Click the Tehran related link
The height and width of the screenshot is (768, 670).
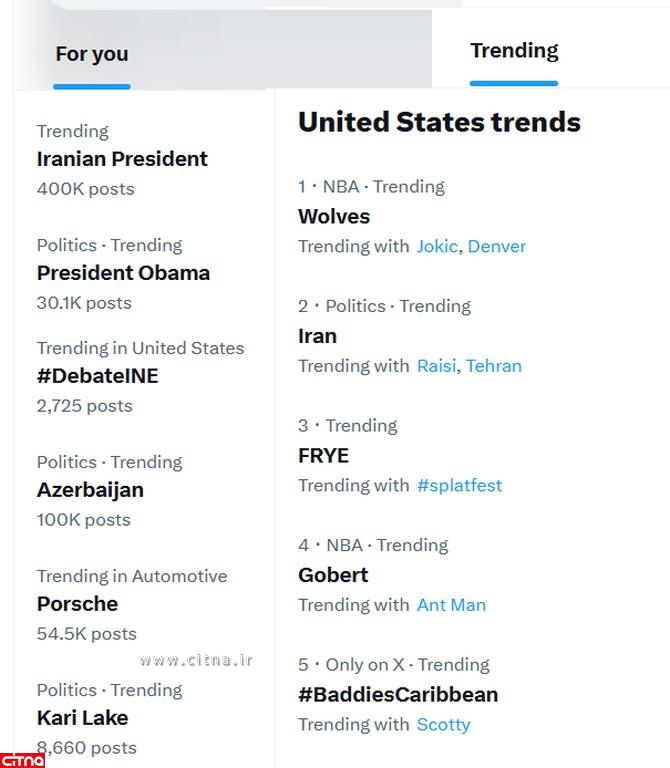(x=494, y=366)
